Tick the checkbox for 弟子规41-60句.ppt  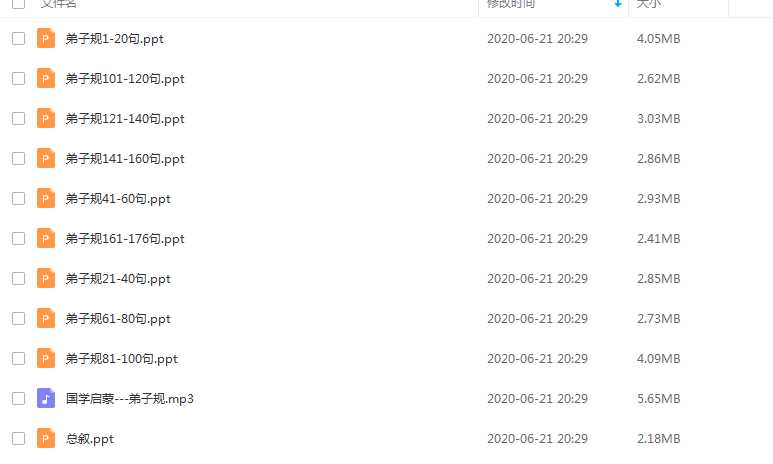[x=18, y=198]
